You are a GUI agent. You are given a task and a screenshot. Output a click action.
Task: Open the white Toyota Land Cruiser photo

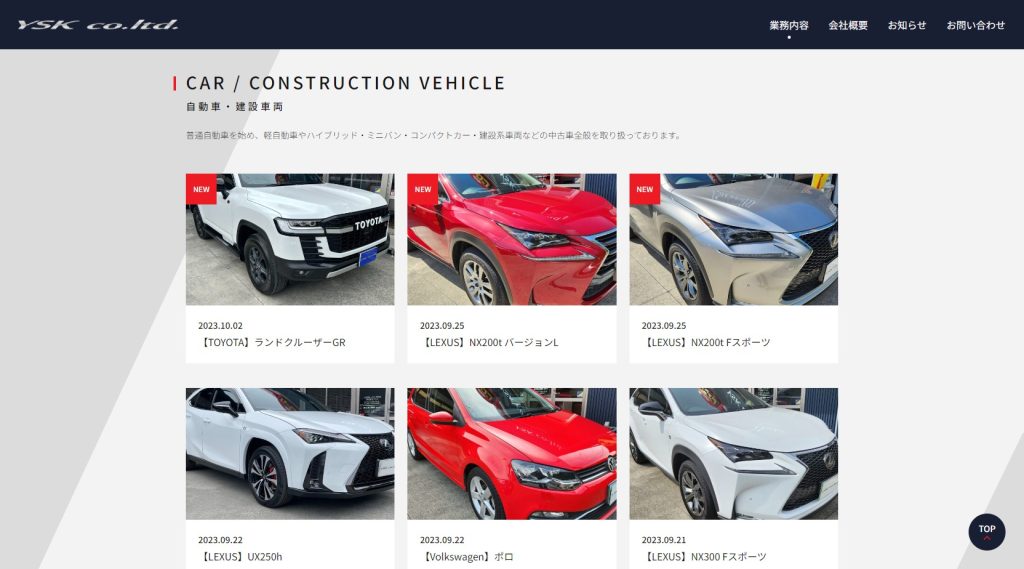(290, 239)
